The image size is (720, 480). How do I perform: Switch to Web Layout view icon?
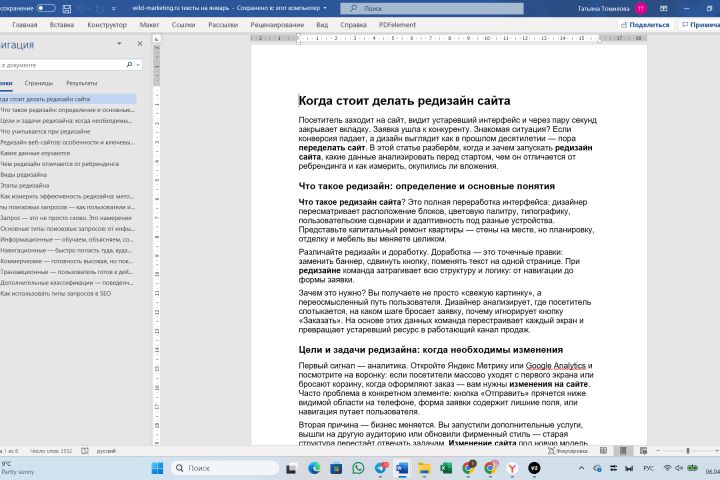pos(643,451)
